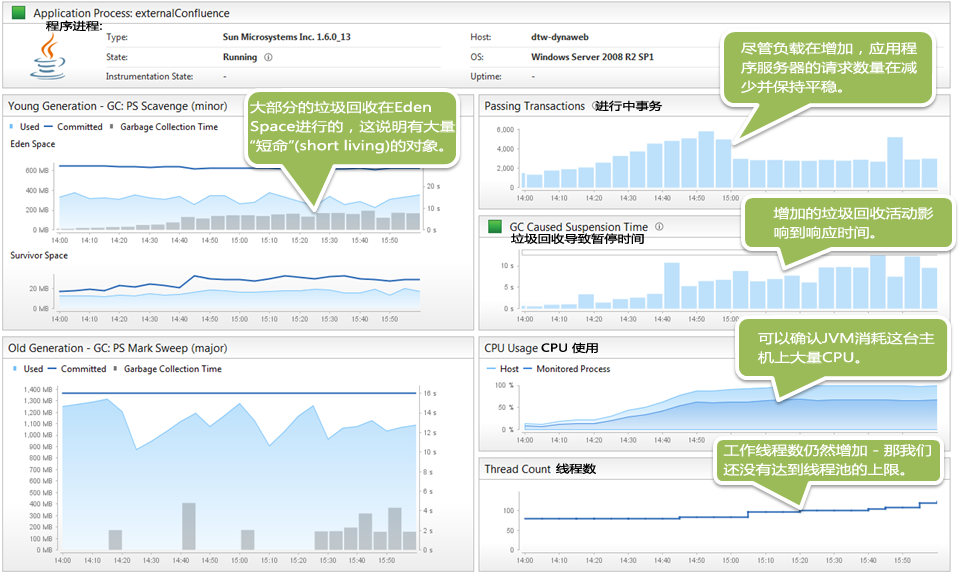
Task: Click the Type: label
Action: [117, 37]
